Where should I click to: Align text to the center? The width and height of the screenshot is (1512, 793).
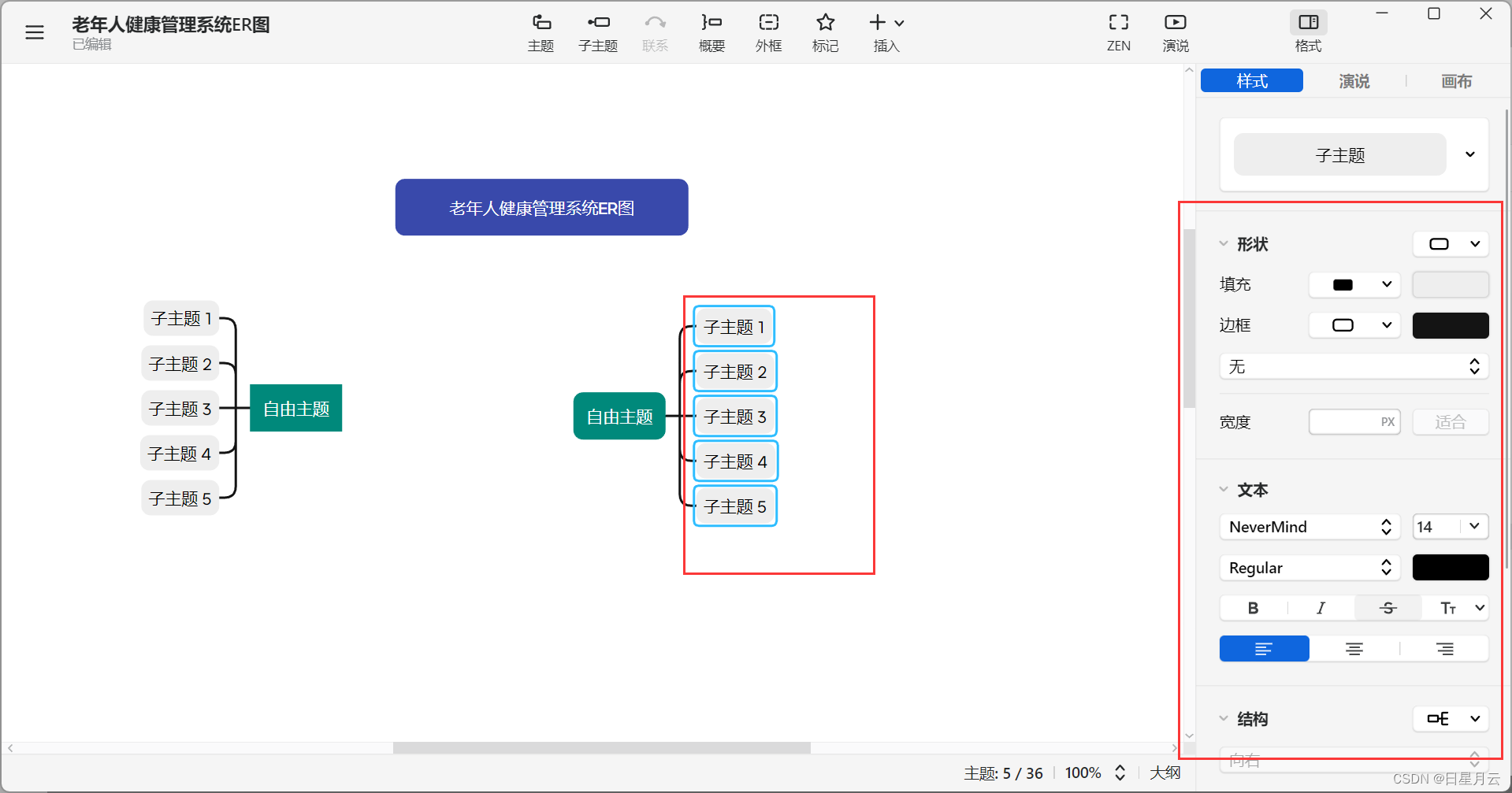(1354, 649)
